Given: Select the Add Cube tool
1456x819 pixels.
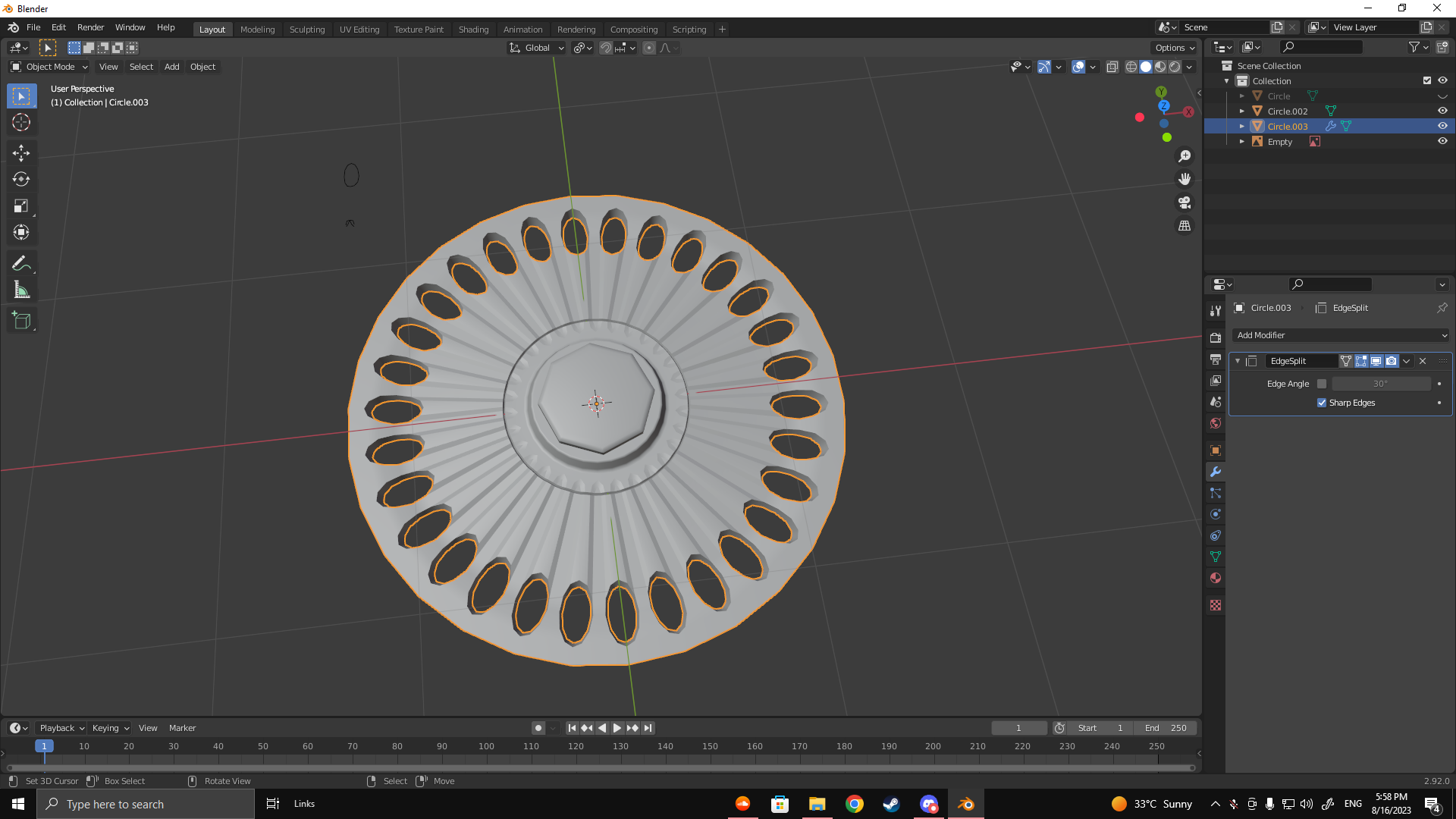Looking at the screenshot, I should (x=21, y=321).
